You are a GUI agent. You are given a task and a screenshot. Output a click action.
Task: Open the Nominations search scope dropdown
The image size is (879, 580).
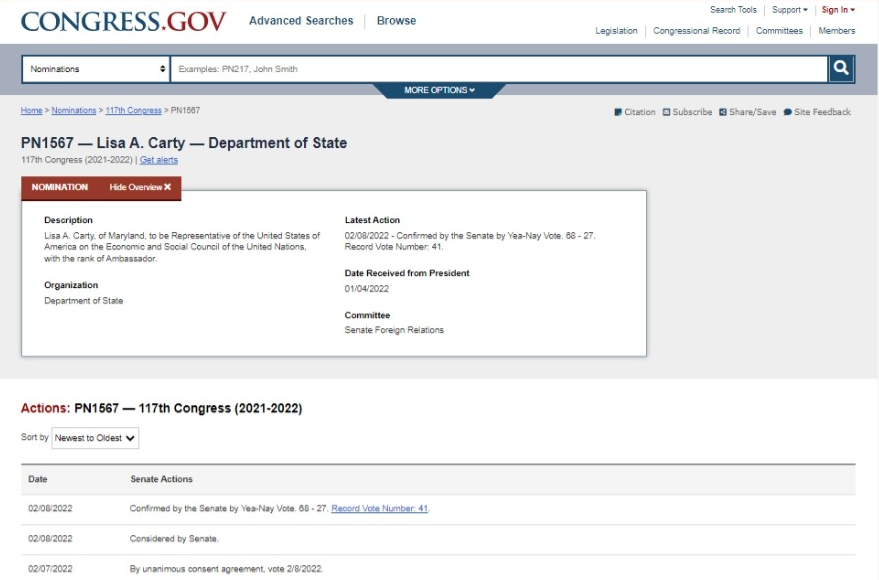96,69
